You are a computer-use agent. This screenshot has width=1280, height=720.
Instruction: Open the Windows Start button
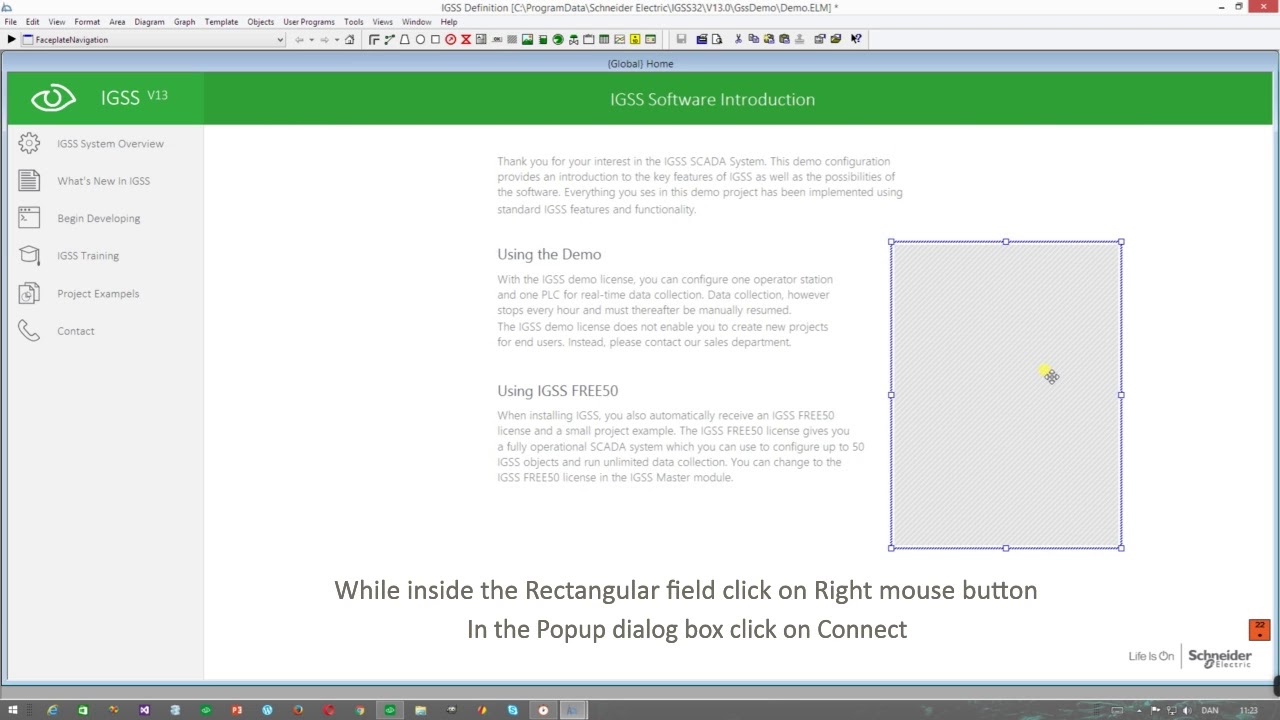[x=13, y=710]
